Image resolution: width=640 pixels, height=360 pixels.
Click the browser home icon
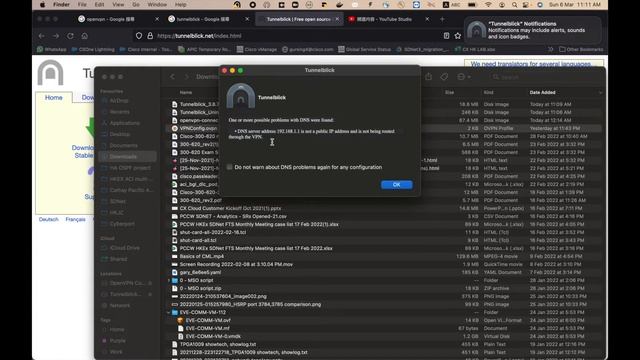pyautogui.click(x=84, y=36)
